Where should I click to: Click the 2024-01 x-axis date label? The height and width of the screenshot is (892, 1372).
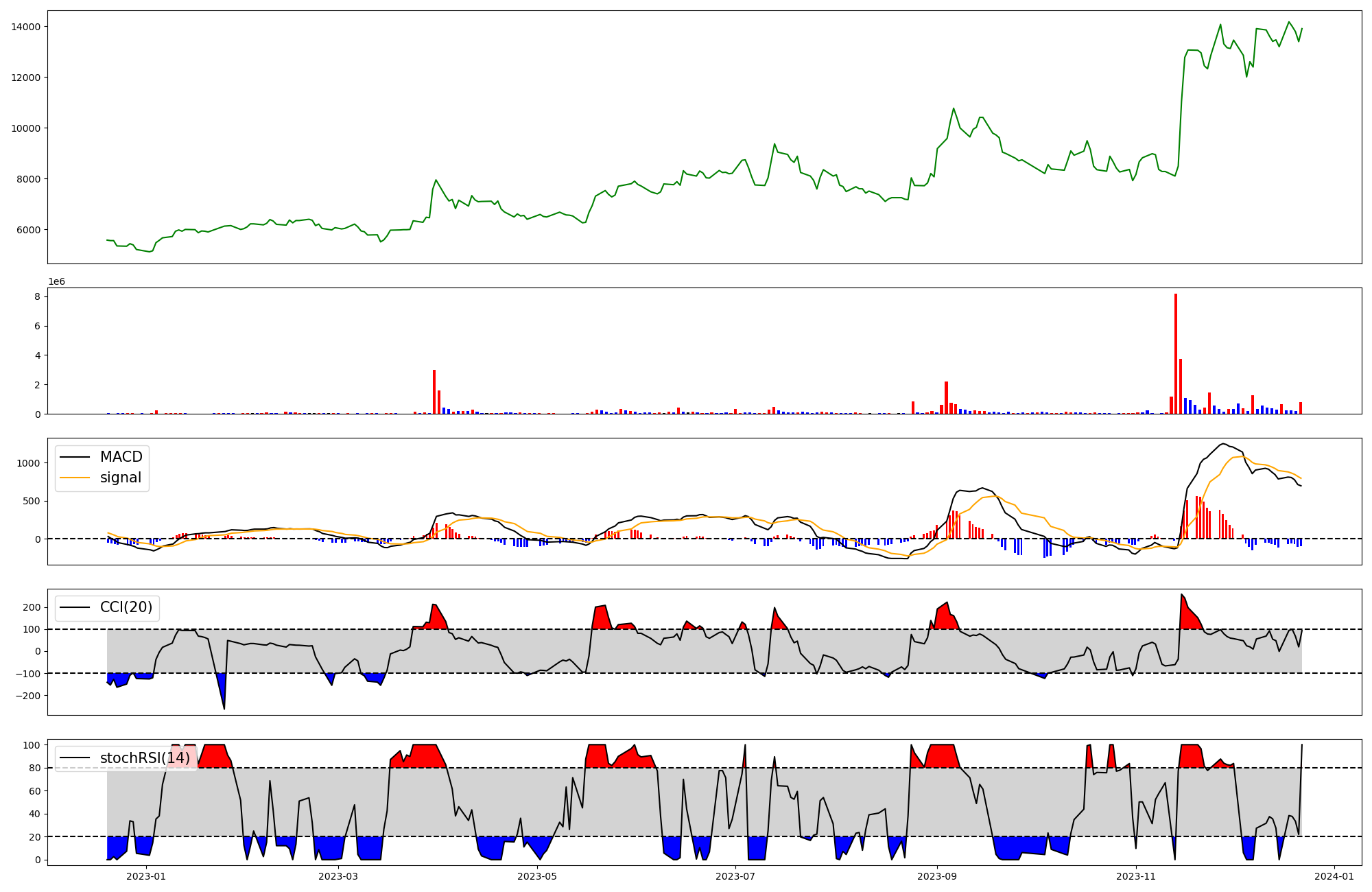[1334, 876]
